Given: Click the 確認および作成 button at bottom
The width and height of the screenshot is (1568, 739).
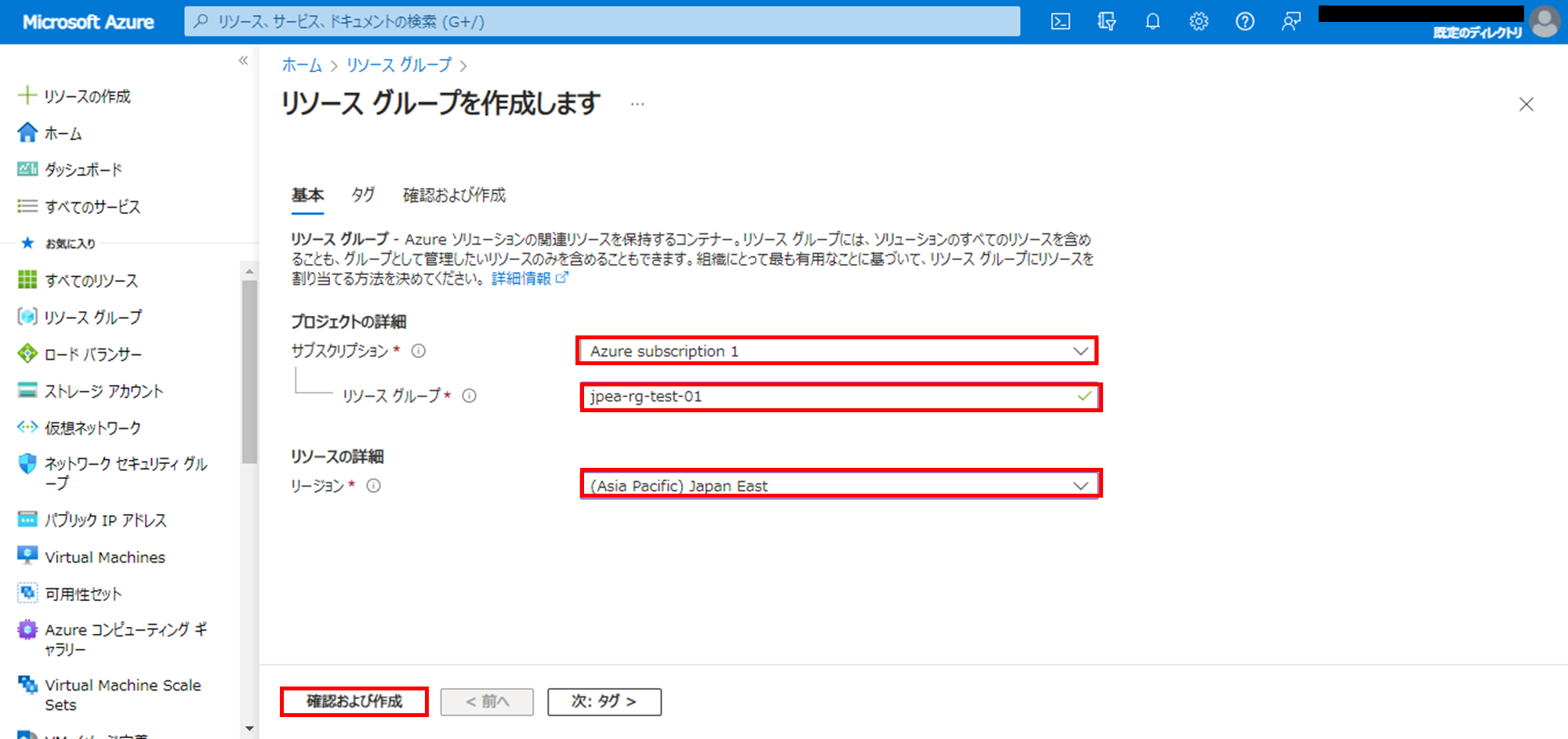Looking at the screenshot, I should pyautogui.click(x=354, y=701).
